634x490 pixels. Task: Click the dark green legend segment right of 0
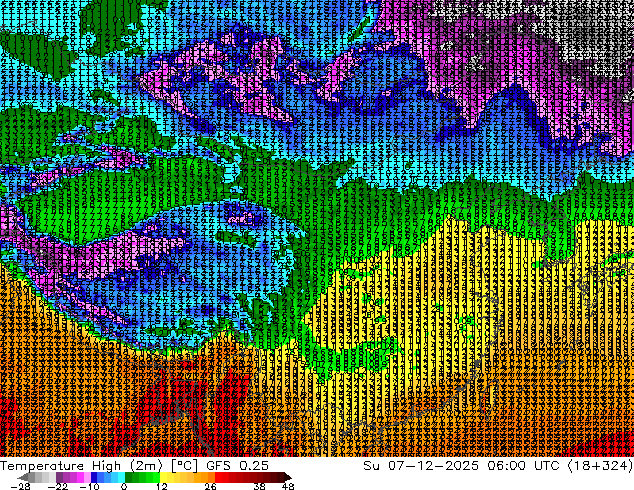coord(128,477)
